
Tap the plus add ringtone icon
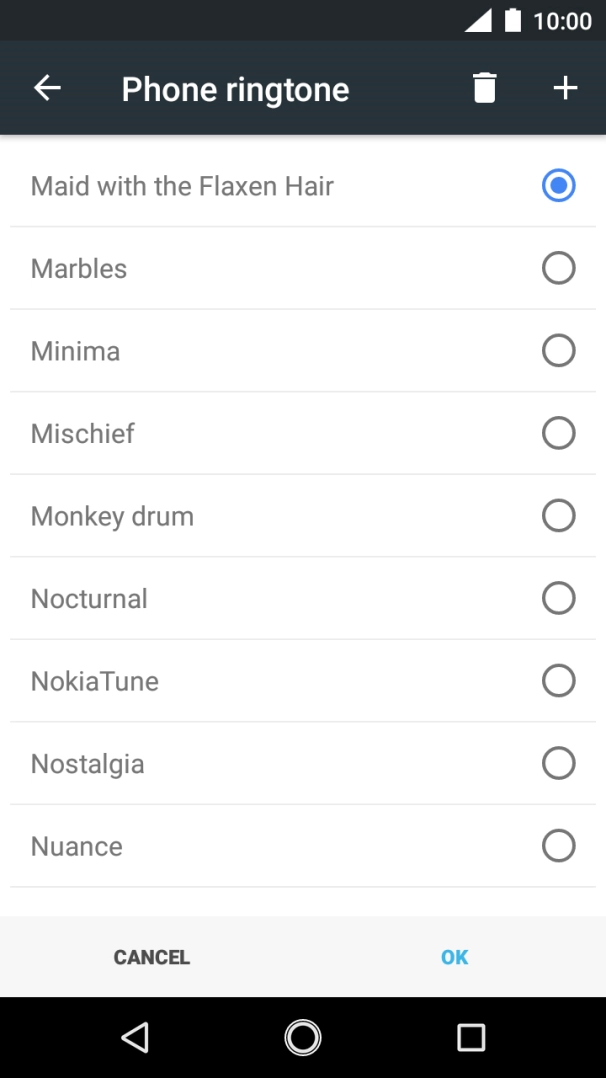click(x=565, y=88)
